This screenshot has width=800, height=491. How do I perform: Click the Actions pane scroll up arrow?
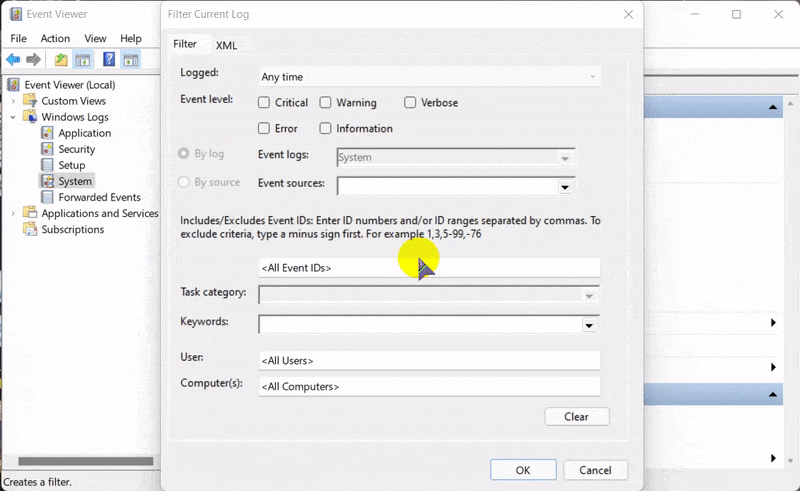[x=790, y=103]
